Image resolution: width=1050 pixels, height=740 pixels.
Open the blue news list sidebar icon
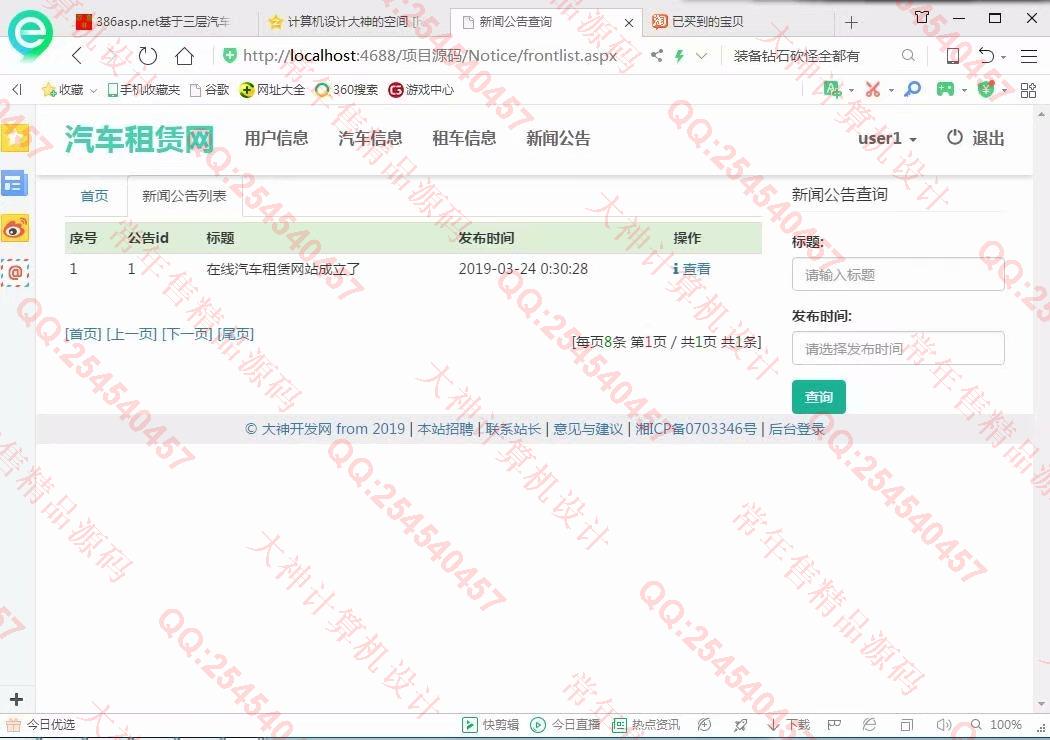(14, 183)
